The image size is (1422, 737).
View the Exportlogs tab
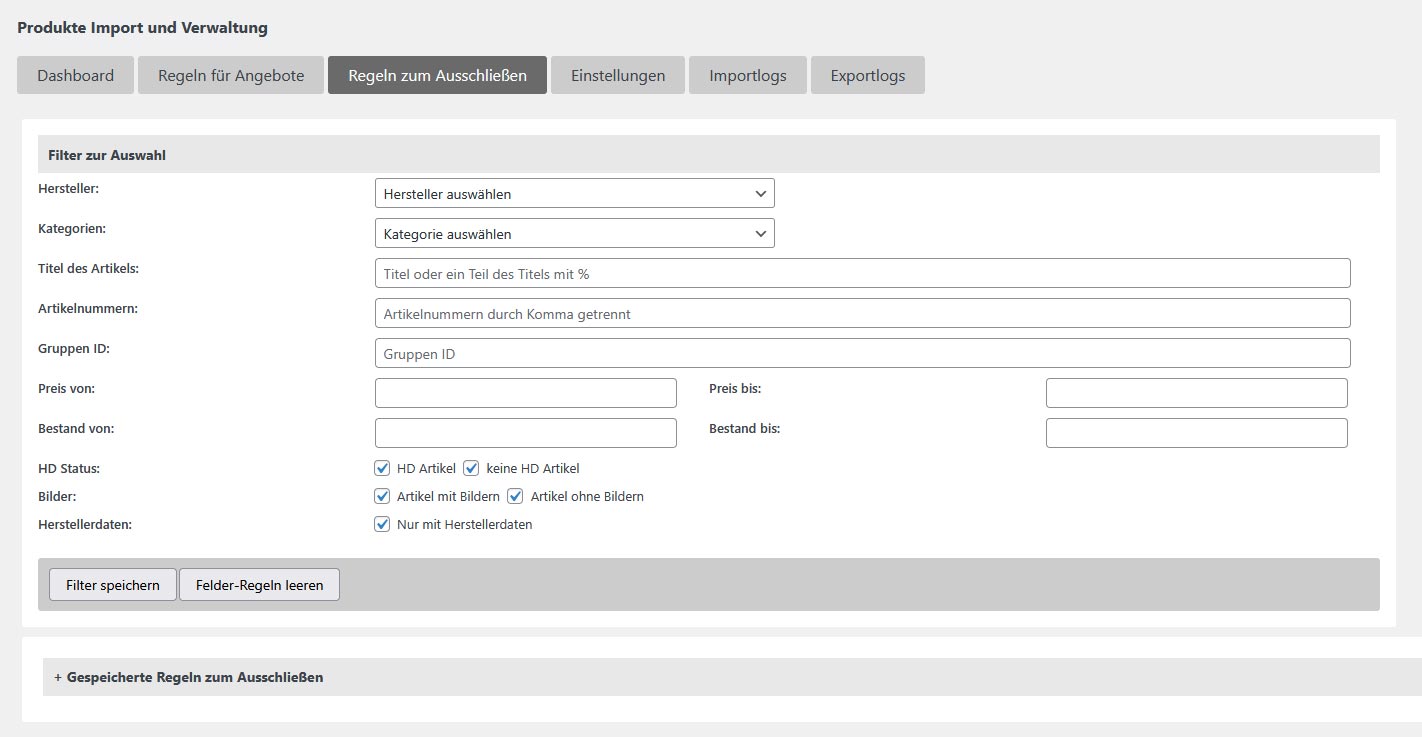pyautogui.click(x=867, y=75)
